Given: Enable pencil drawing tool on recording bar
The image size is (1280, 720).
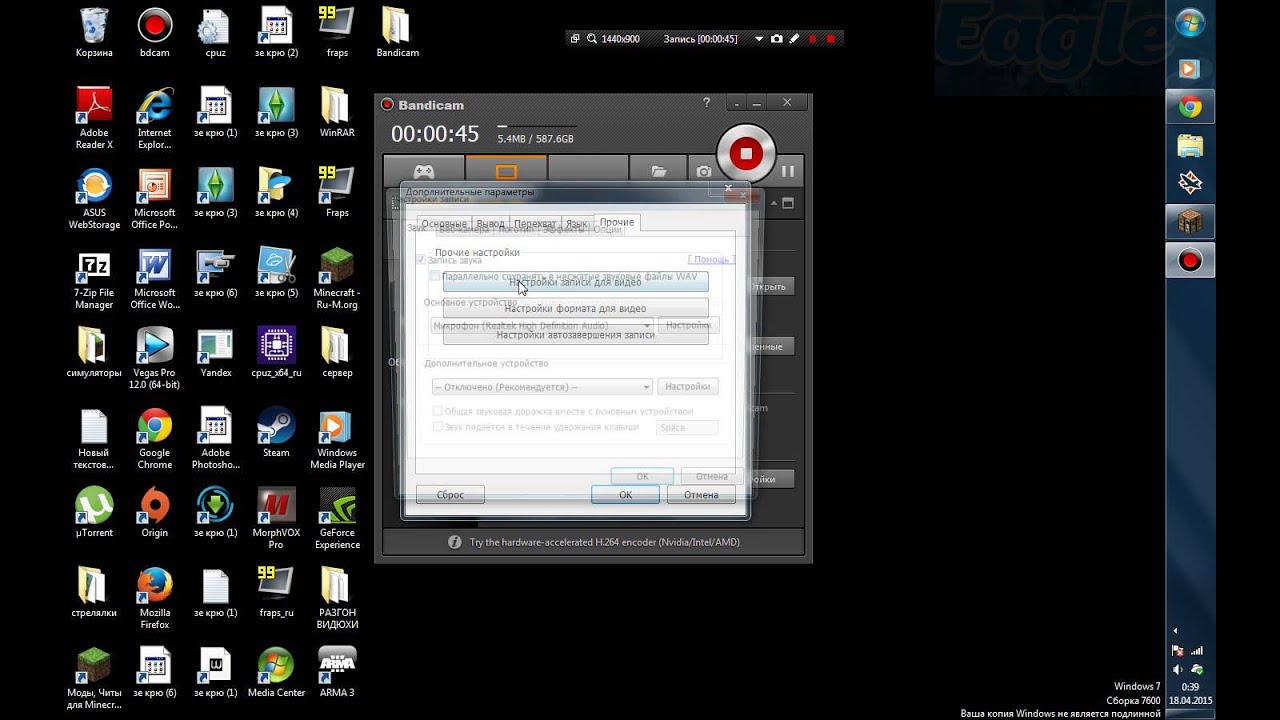Looking at the screenshot, I should coord(795,39).
